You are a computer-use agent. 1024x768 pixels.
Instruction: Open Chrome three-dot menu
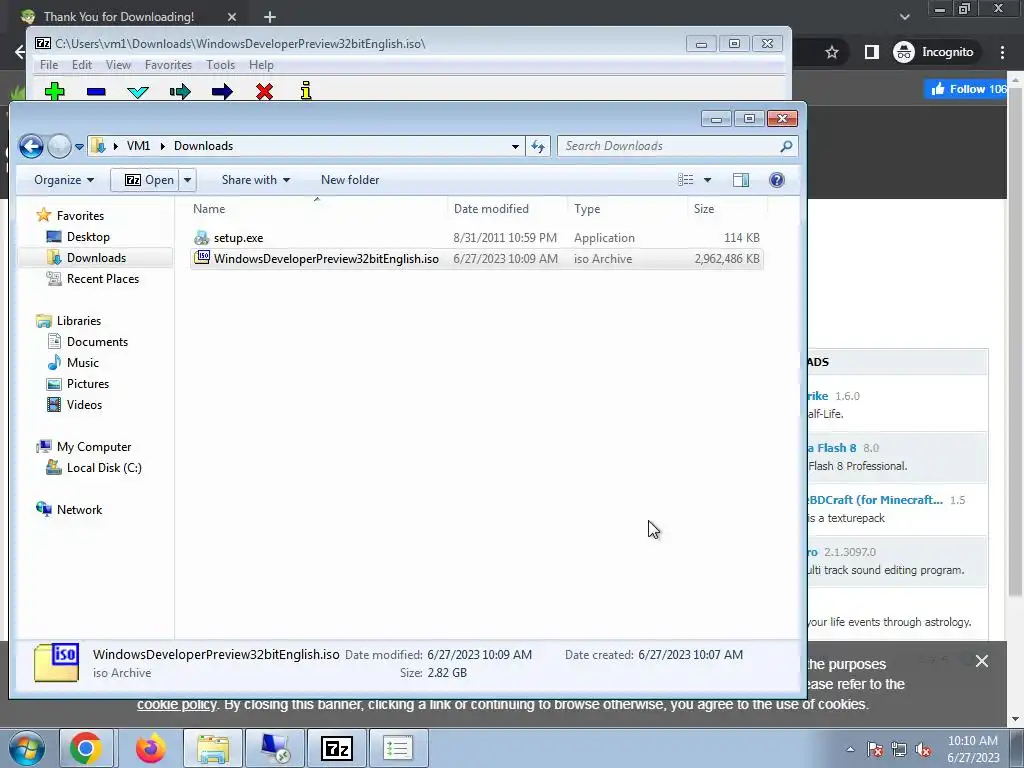[x=1002, y=52]
